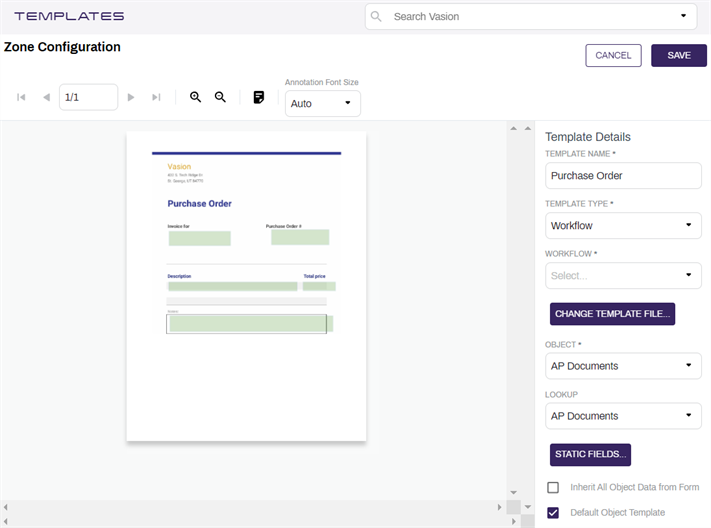Click the Purchase Order document heading
Screen dimensions: 711x528
[200, 204]
